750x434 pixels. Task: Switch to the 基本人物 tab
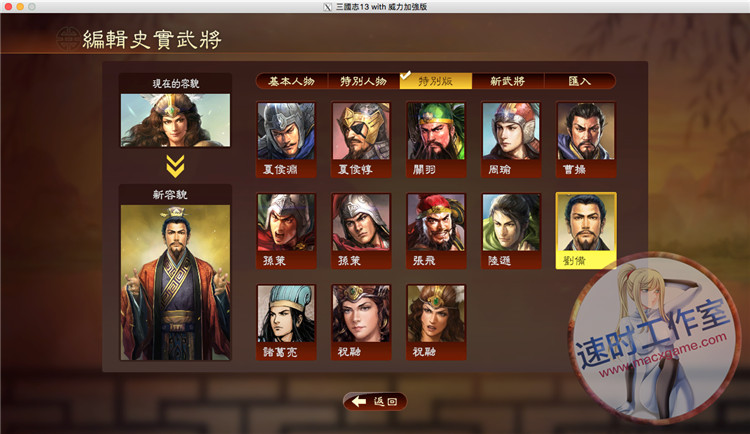291,81
